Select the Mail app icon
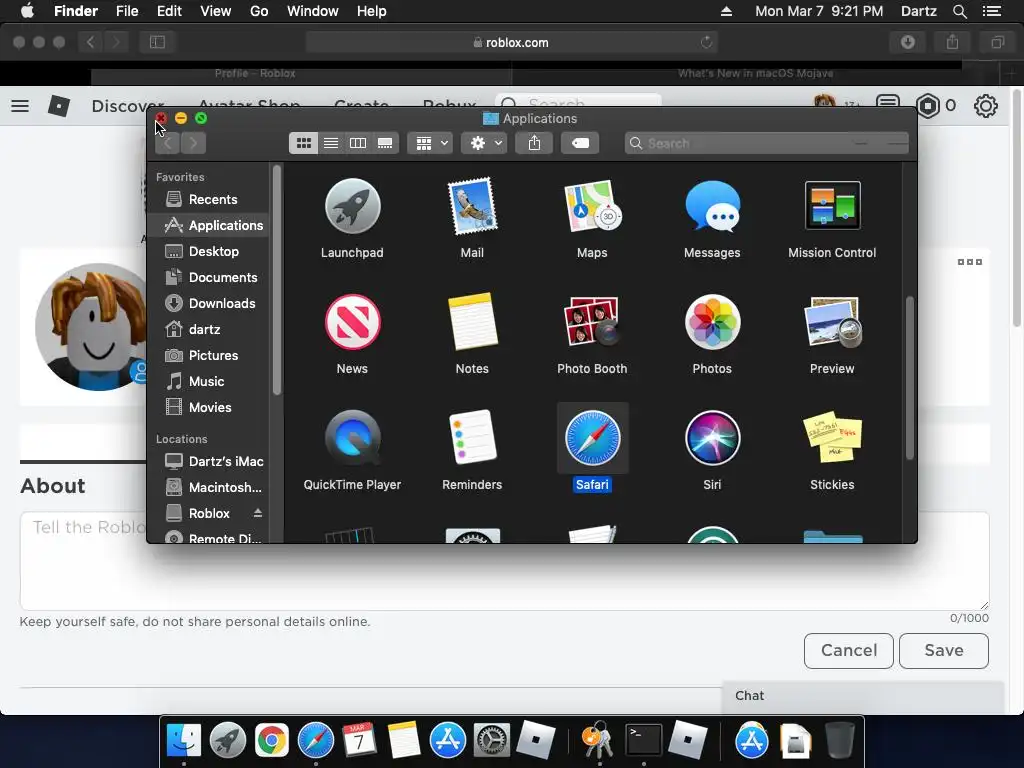The height and width of the screenshot is (768, 1024). tap(472, 206)
